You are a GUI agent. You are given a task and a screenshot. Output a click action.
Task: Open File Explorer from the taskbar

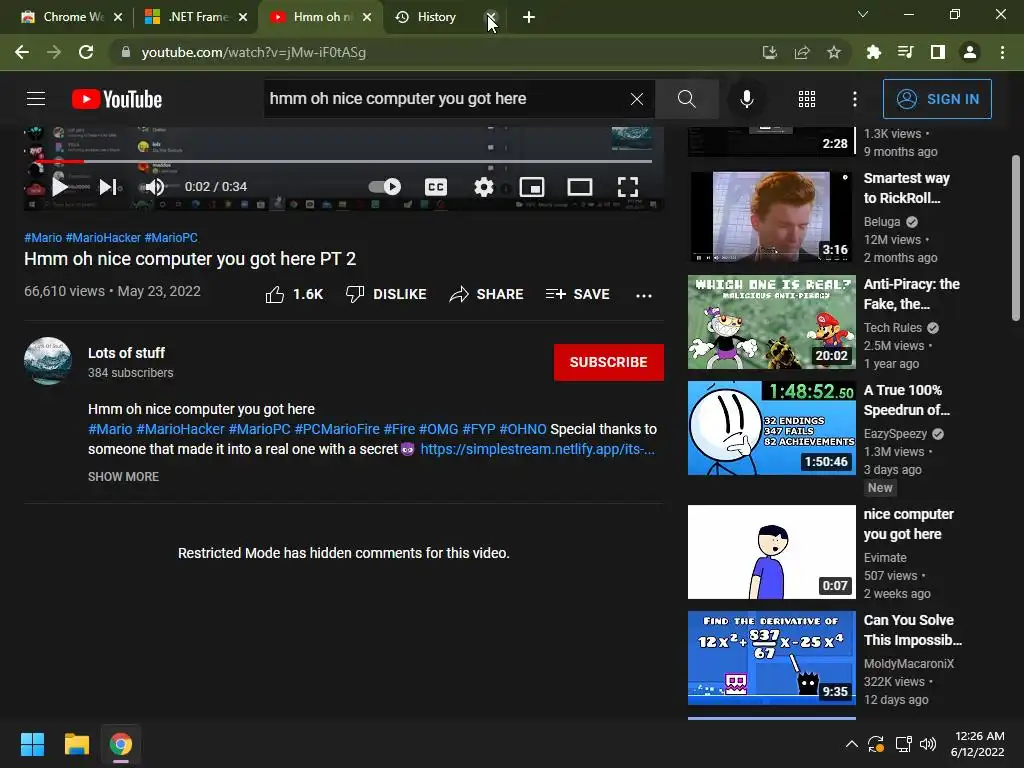[76, 744]
